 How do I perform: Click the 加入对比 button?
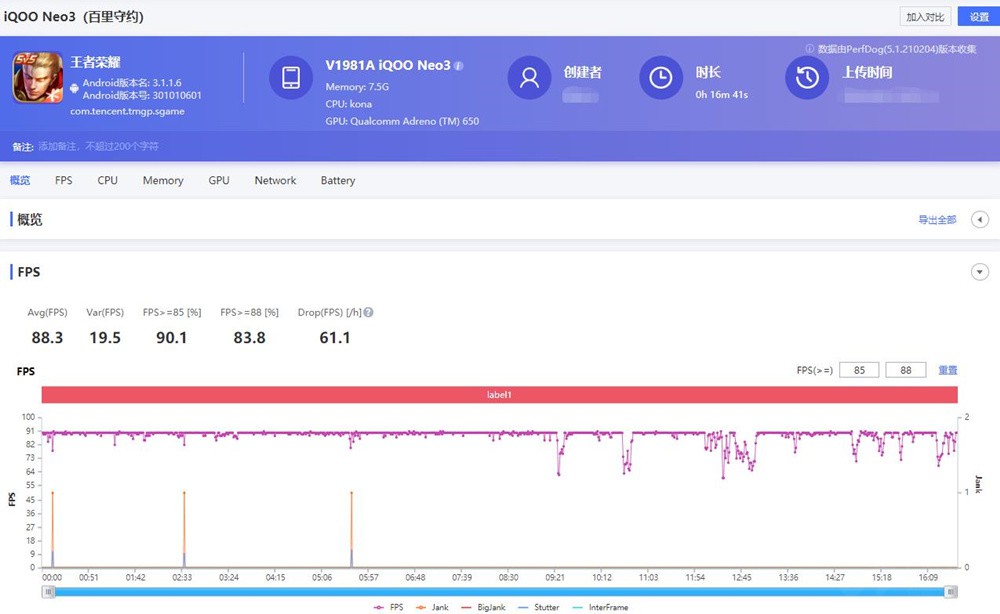[x=925, y=17]
